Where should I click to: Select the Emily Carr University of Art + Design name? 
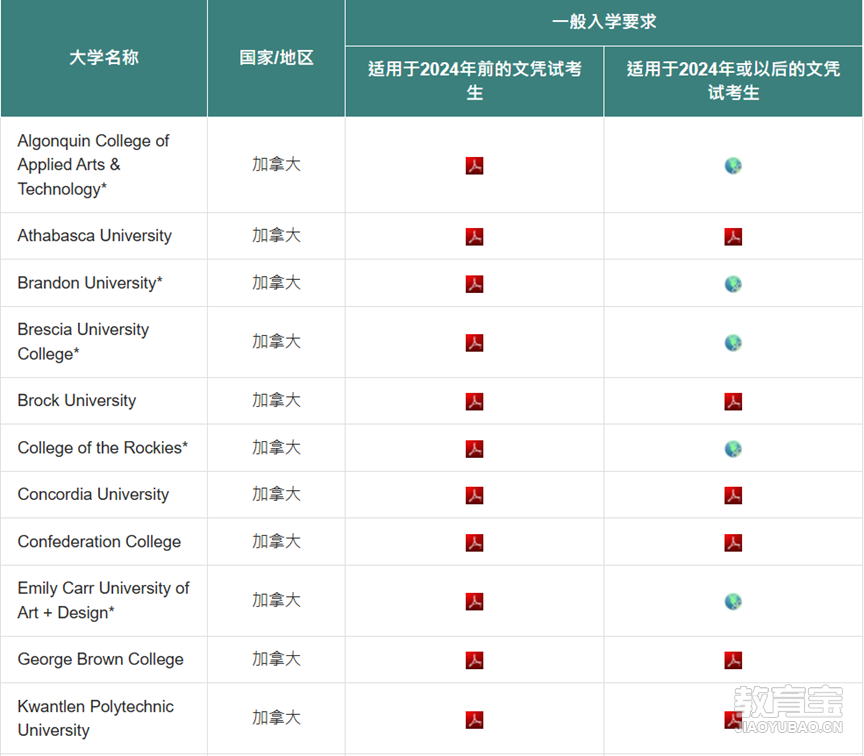(103, 601)
